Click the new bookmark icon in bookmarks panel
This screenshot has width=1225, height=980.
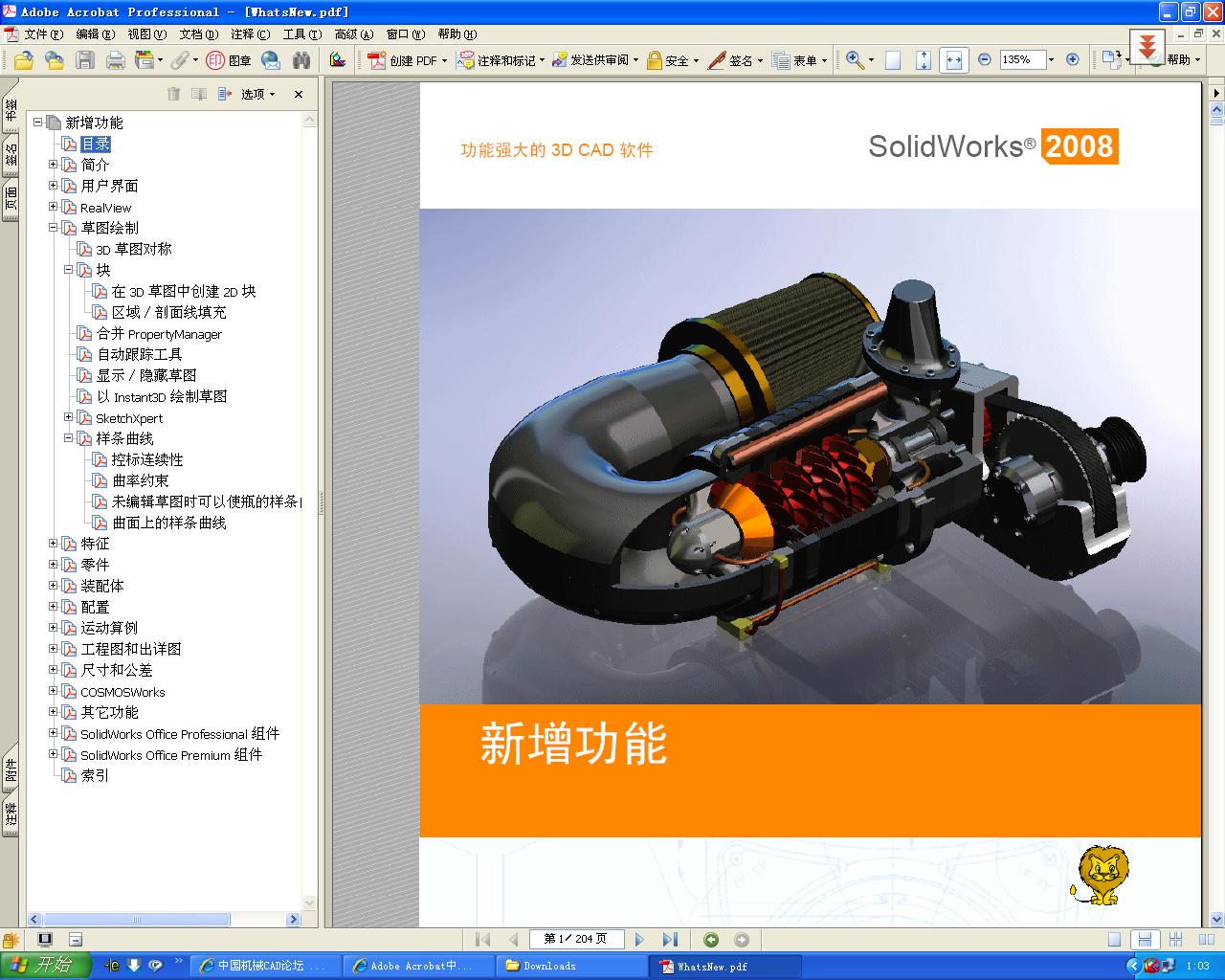point(199,94)
